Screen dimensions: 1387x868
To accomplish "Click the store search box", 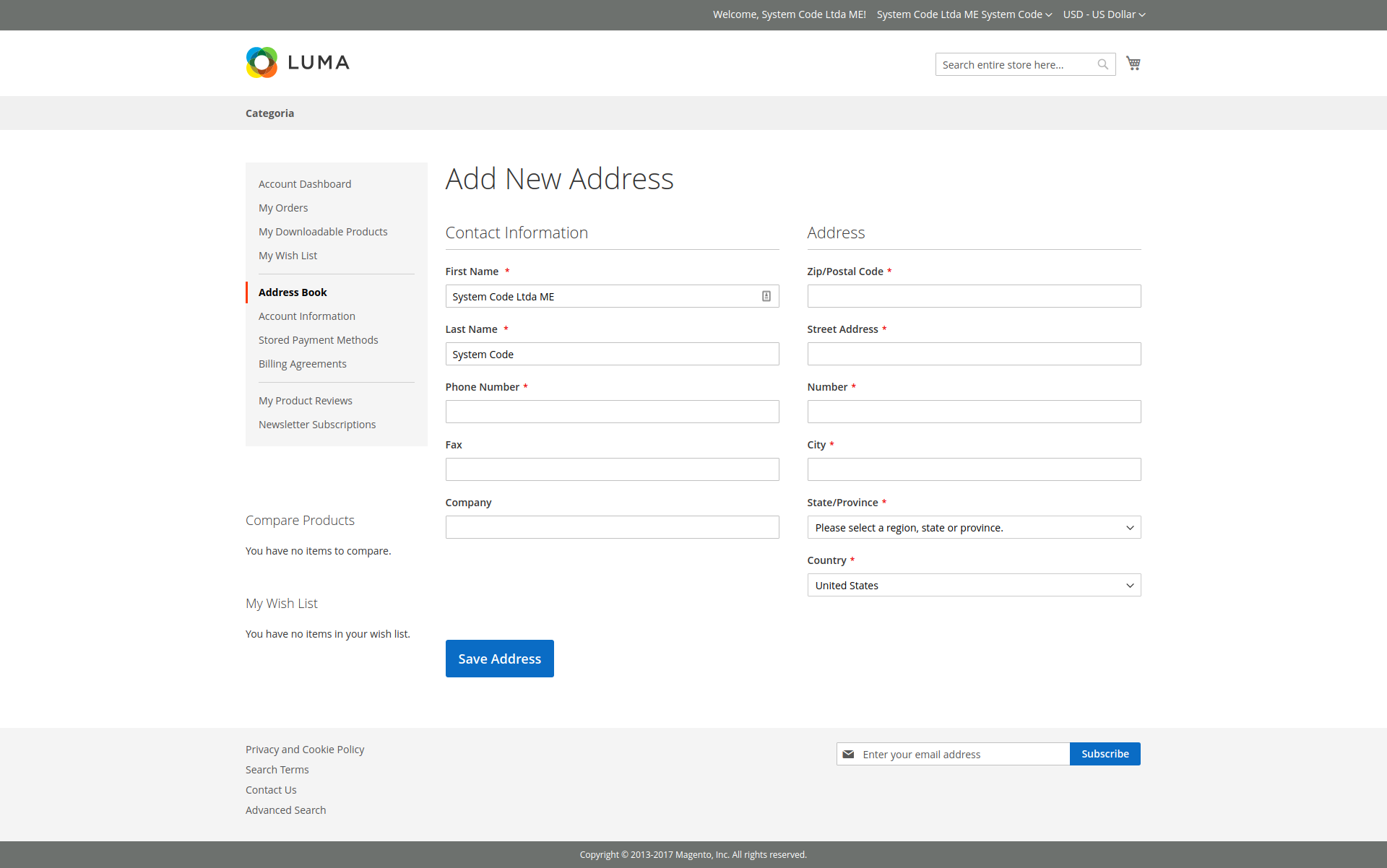I will coord(1015,64).
